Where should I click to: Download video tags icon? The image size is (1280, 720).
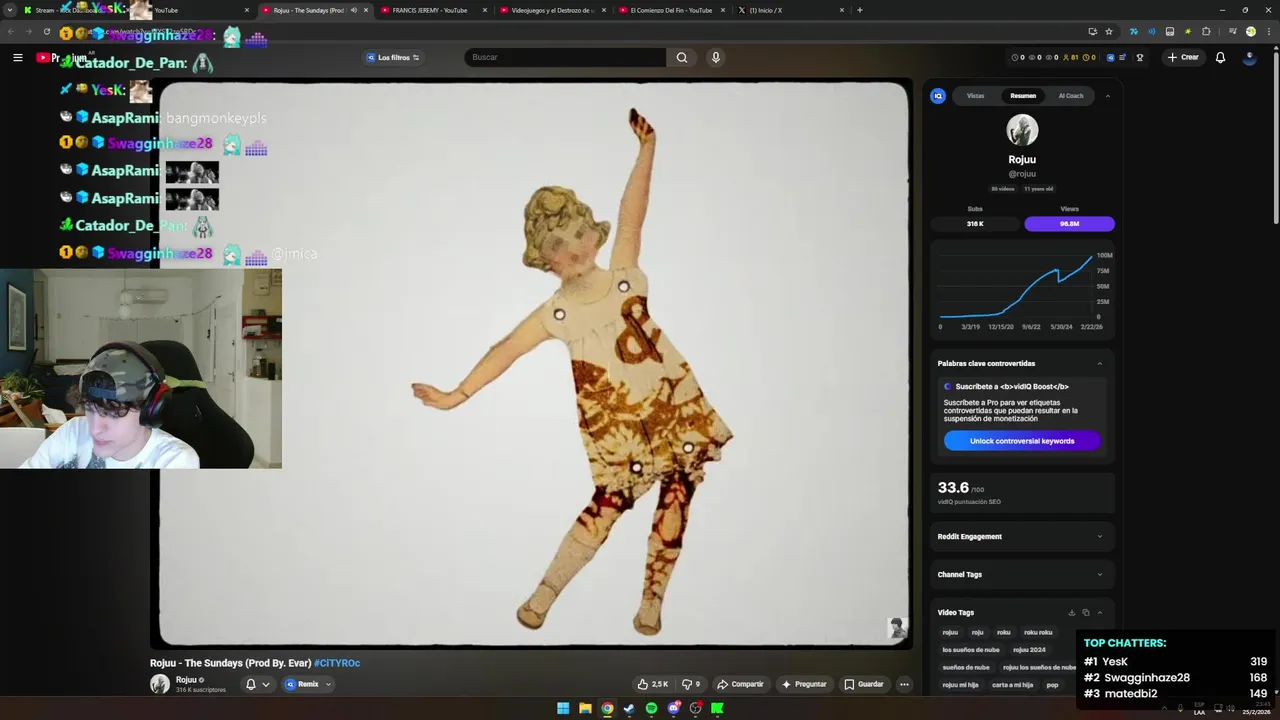click(1071, 612)
